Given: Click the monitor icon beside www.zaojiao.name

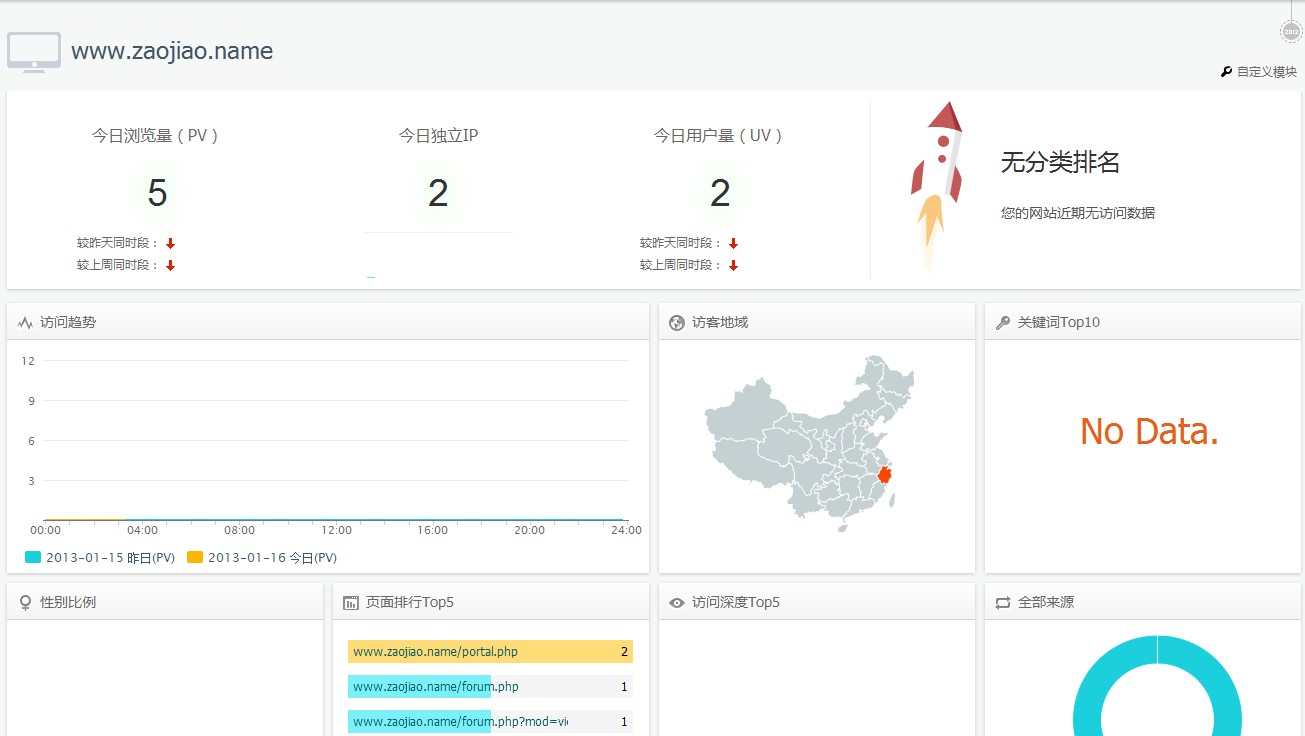Looking at the screenshot, I should coord(34,52).
